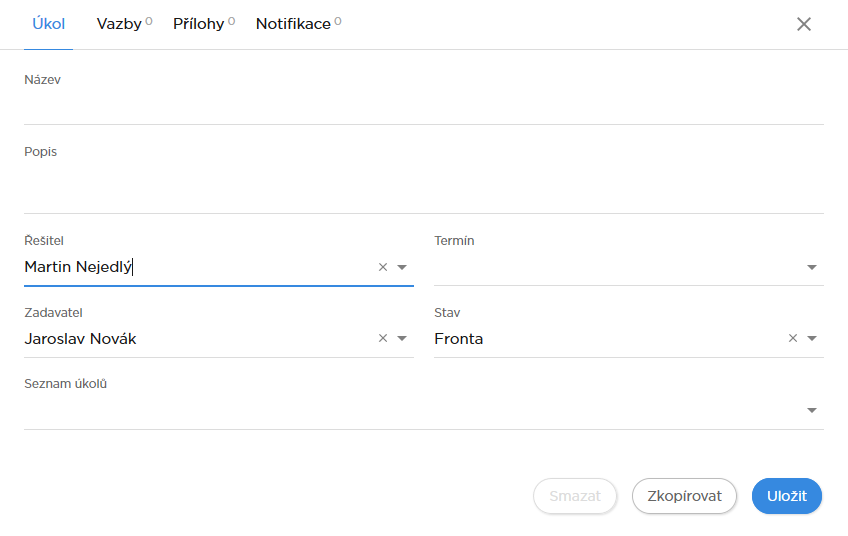Open the Přílohy tab
Screen dimensions: 848x536
point(198,24)
